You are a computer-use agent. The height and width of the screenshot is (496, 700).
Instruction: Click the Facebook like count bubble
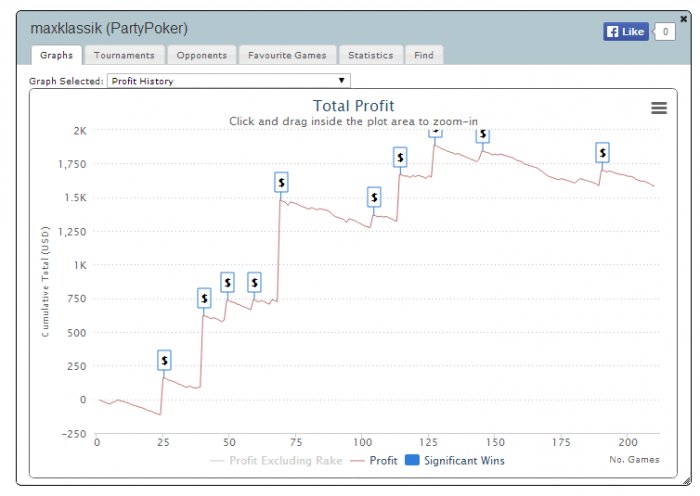coord(665,32)
